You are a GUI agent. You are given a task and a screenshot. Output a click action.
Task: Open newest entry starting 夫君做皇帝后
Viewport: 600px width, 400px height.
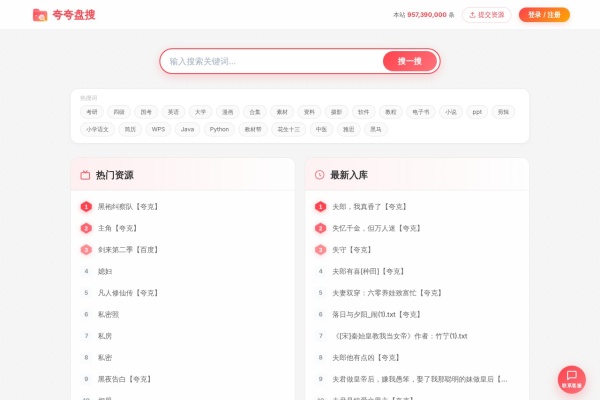(x=420, y=379)
